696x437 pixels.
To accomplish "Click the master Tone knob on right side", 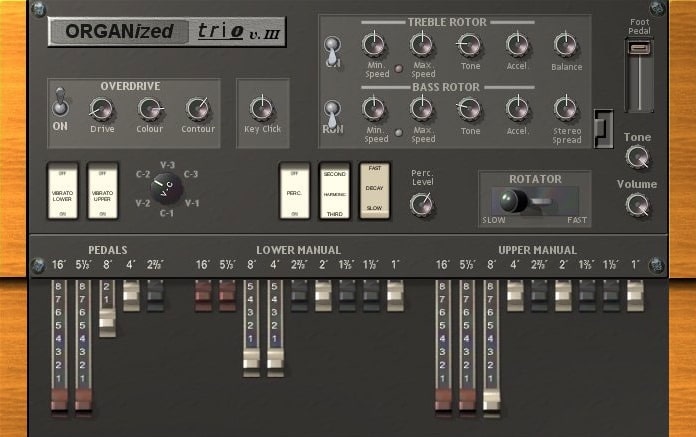I will (x=637, y=157).
